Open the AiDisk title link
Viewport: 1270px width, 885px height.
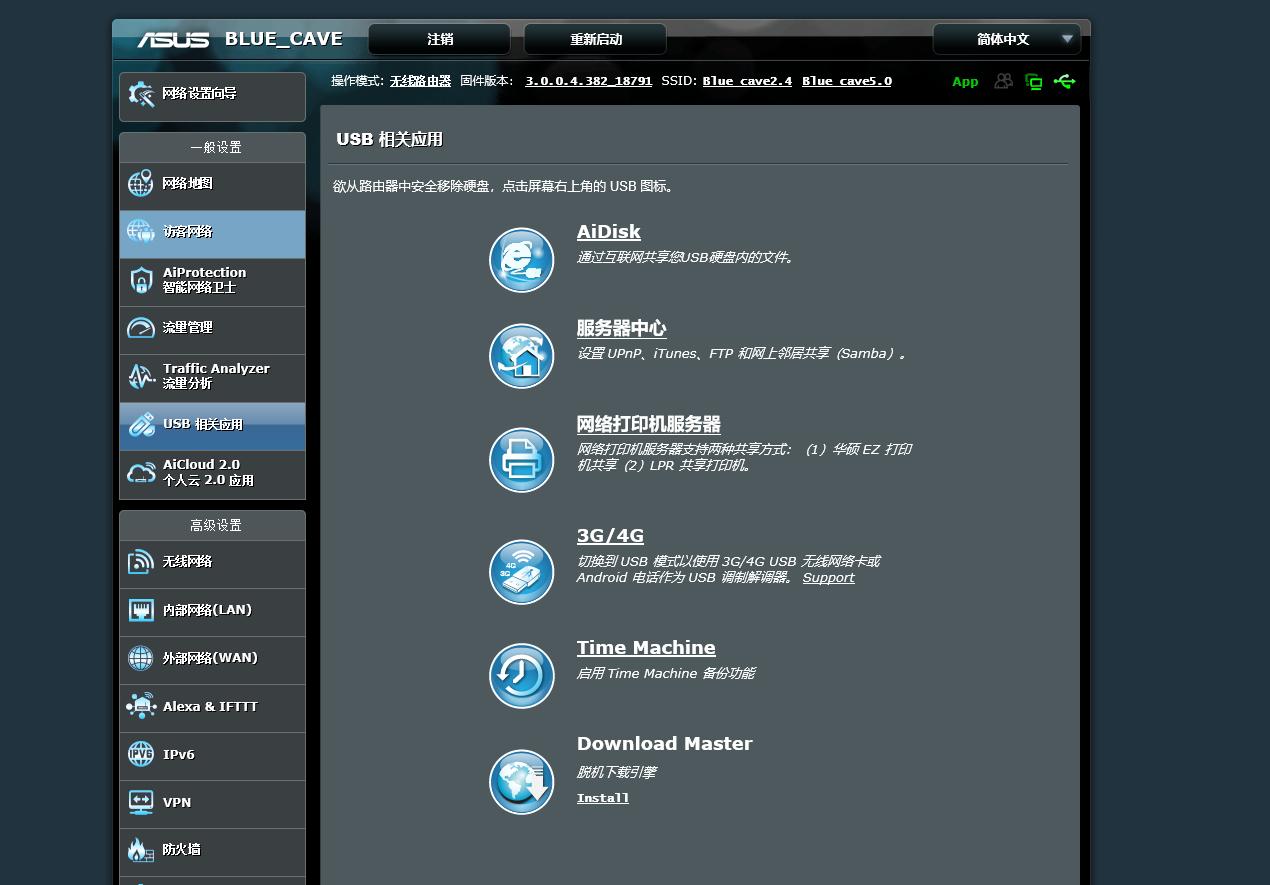(x=608, y=232)
